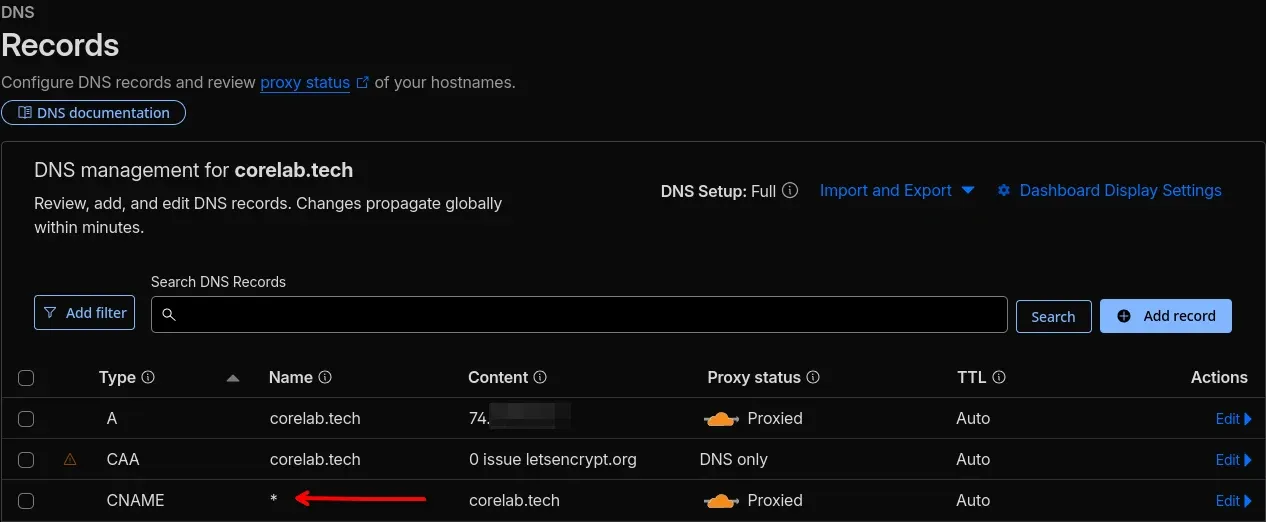Click 'DNS only' proxy status cell
The width and height of the screenshot is (1266, 522).
click(x=734, y=460)
